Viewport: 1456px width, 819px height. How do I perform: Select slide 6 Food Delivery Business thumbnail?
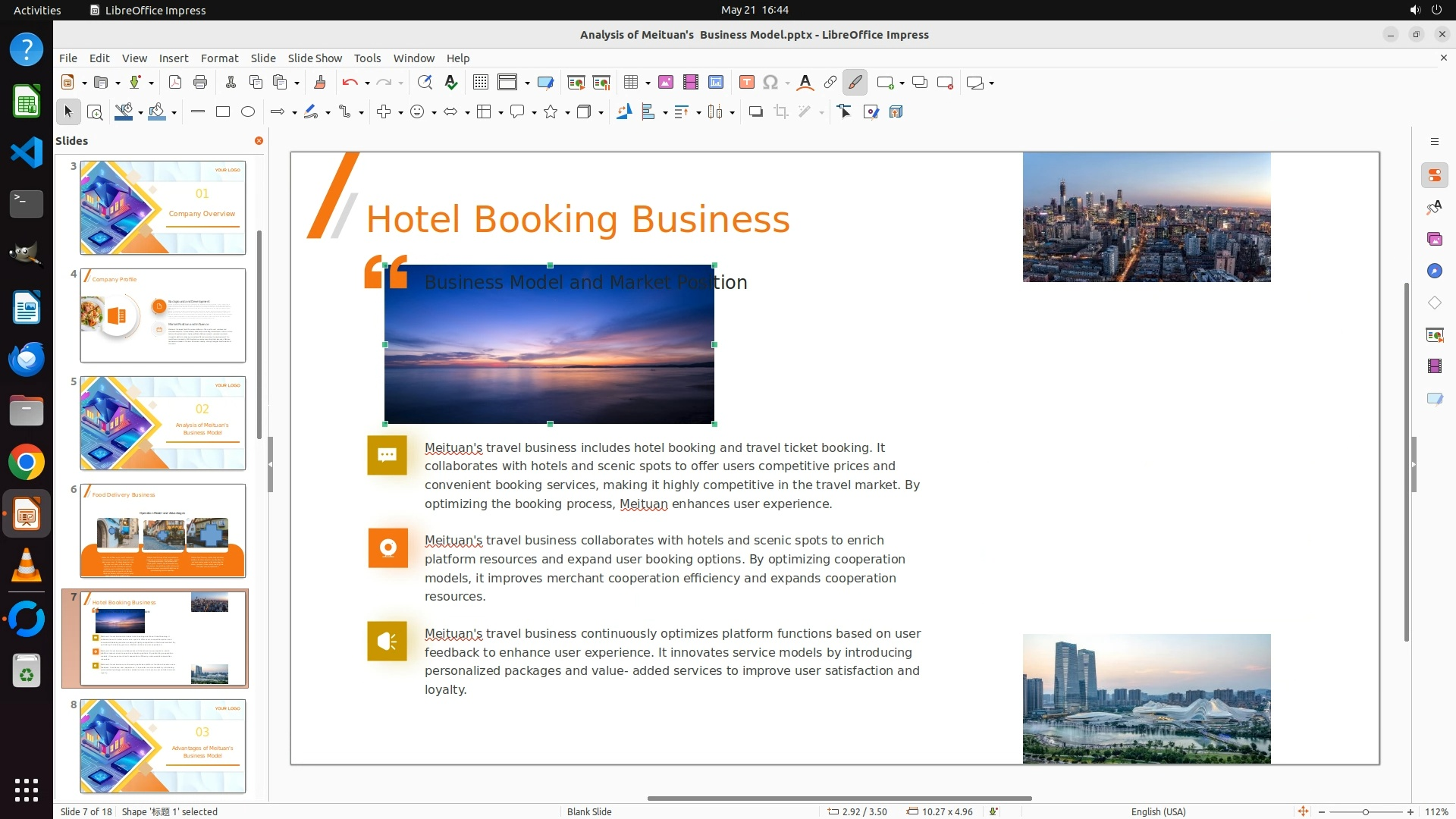(163, 531)
